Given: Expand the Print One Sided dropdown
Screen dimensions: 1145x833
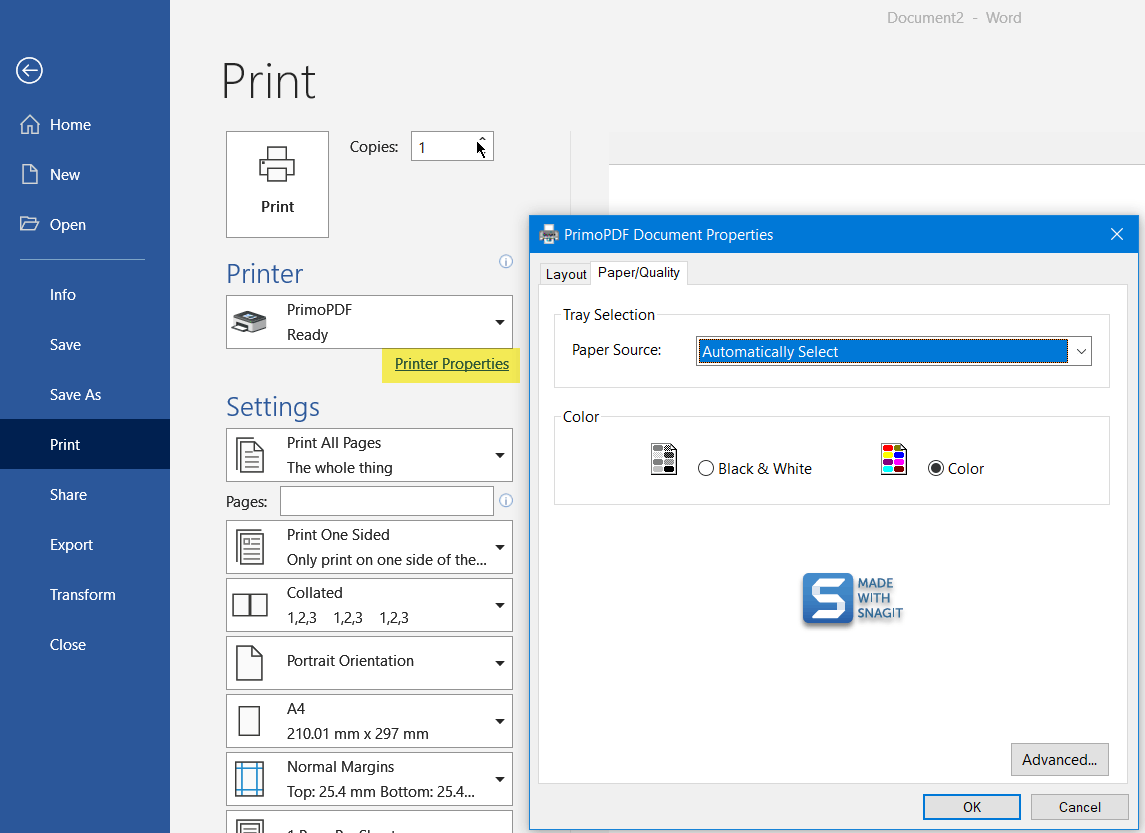Looking at the screenshot, I should click(499, 548).
